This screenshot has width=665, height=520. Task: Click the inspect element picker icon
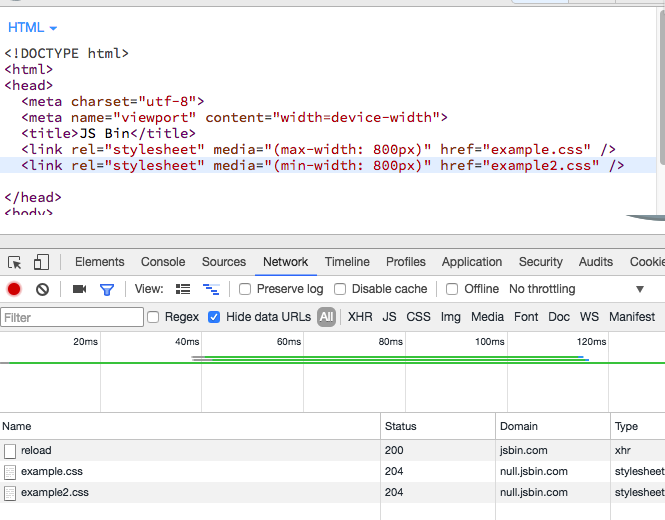[15, 262]
